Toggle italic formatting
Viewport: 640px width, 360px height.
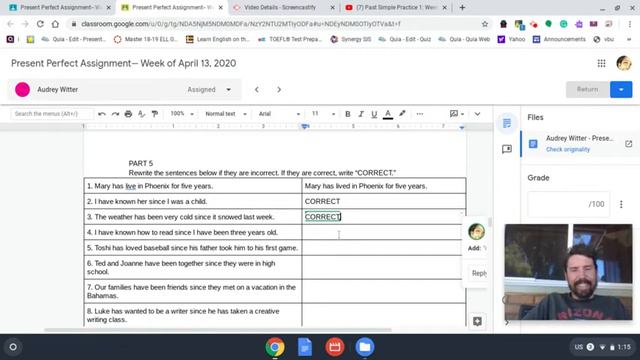(360, 114)
